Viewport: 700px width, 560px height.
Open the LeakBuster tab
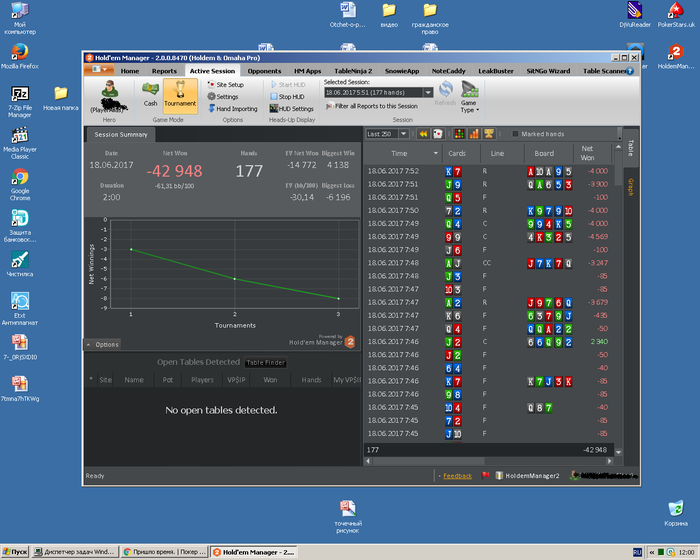[496, 71]
